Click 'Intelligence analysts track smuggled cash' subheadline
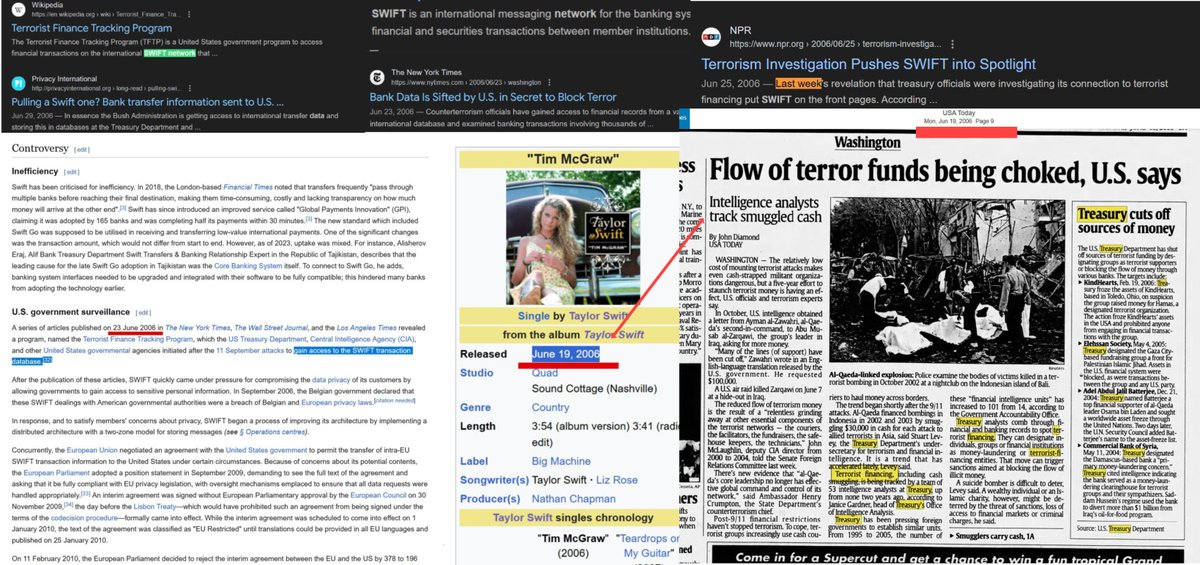This screenshot has width=1200, height=565. tap(766, 209)
